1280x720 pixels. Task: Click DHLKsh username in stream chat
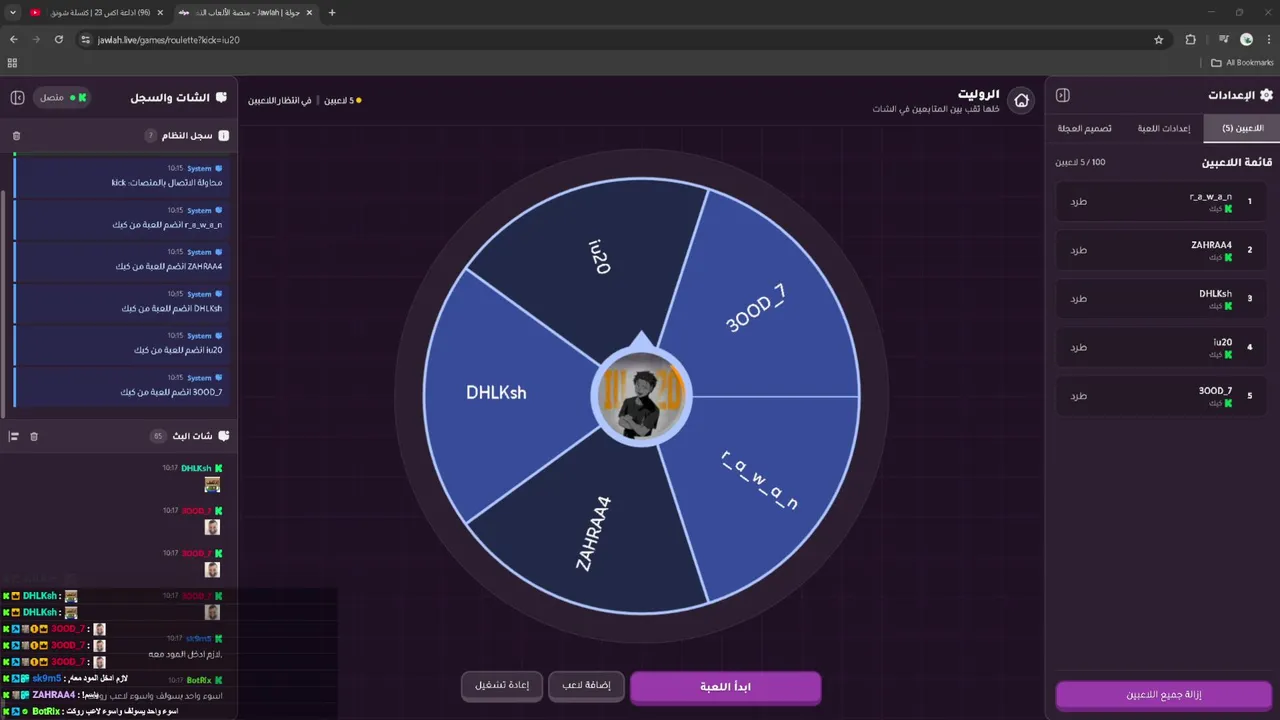[196, 468]
